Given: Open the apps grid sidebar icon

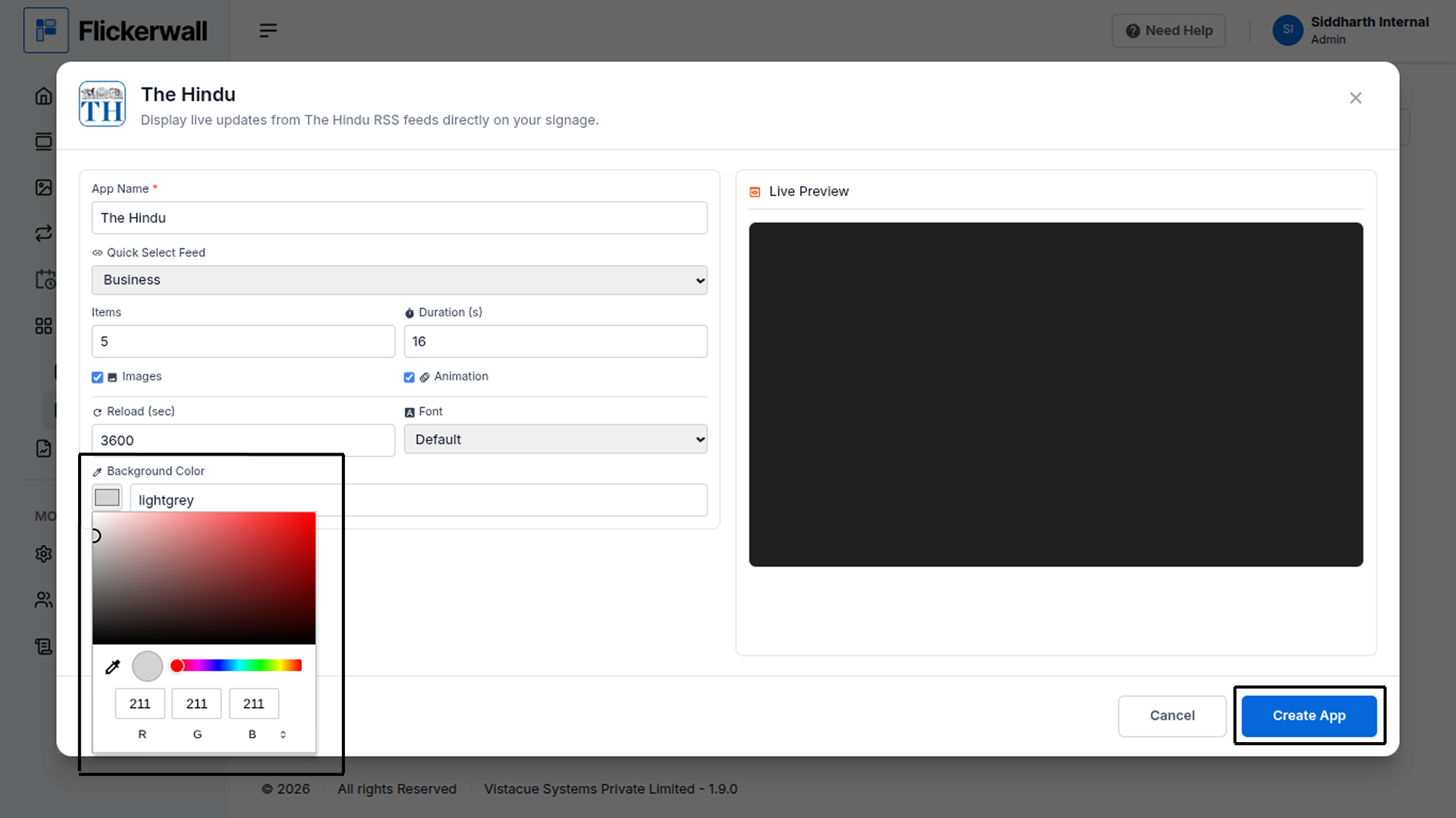Looking at the screenshot, I should point(44,326).
